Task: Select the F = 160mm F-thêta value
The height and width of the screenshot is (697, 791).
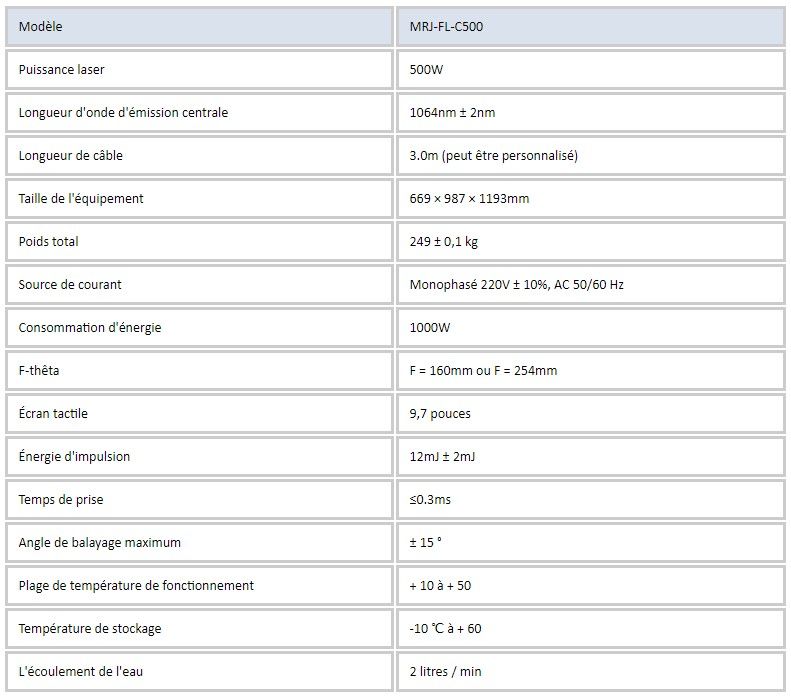Action: coord(483,371)
